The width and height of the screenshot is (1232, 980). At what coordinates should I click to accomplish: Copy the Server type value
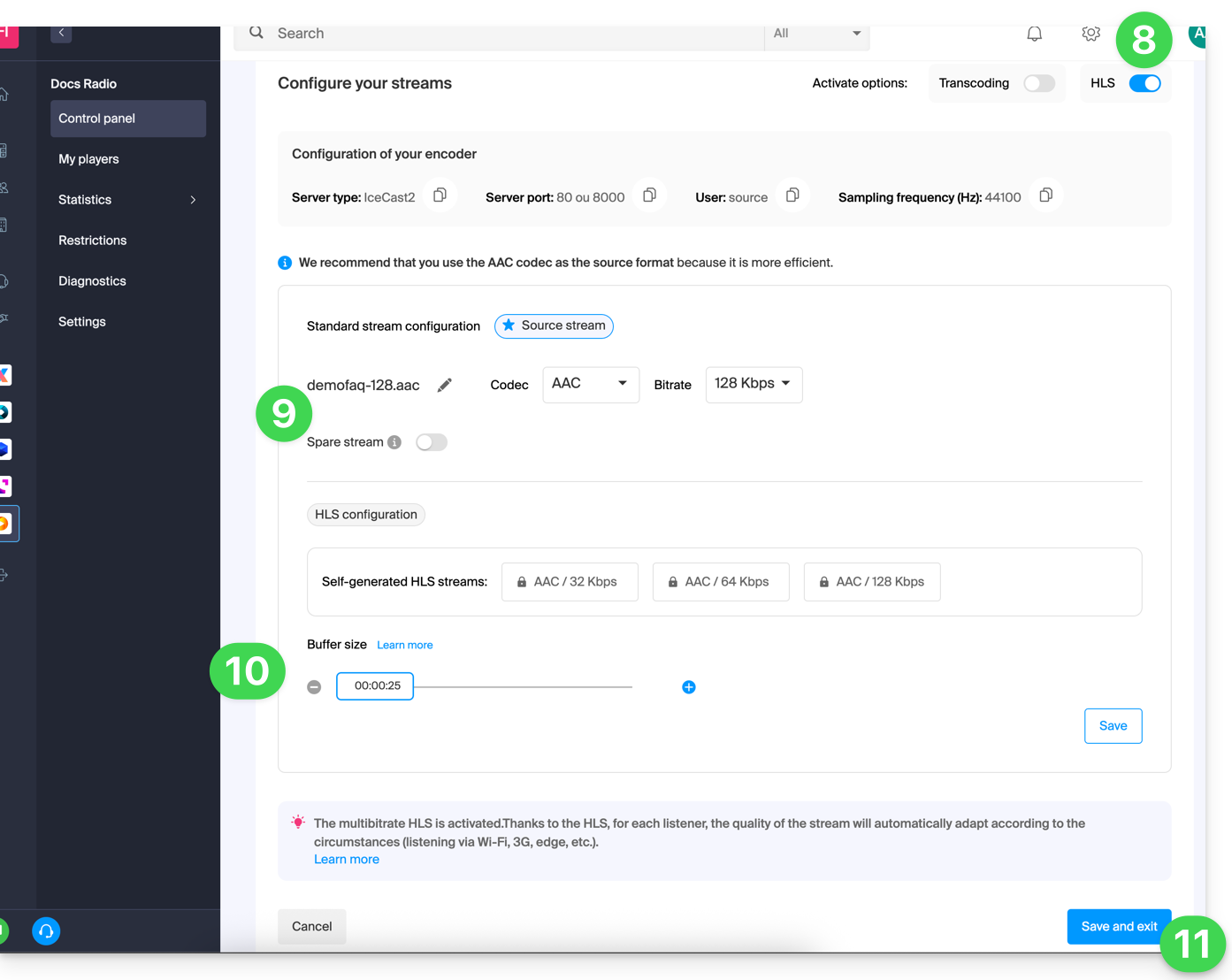[x=440, y=195]
